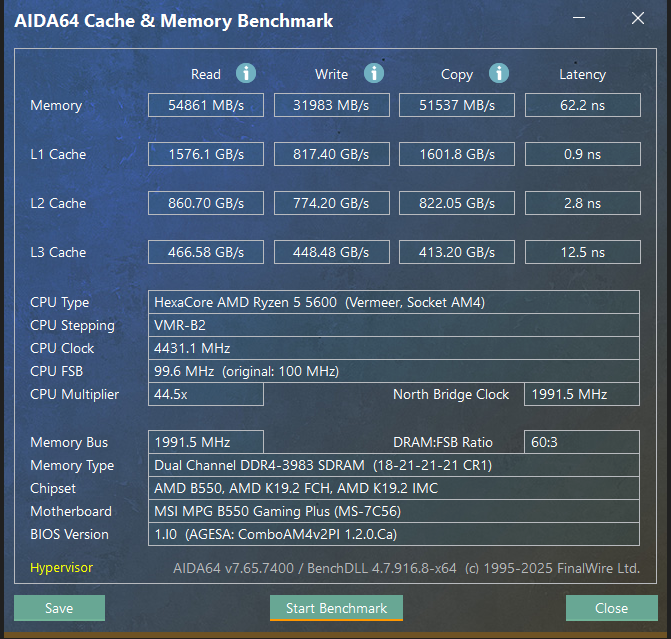This screenshot has height=639, width=671.
Task: Click the CPU FSB value 99.6 MHz
Action: pos(394,371)
